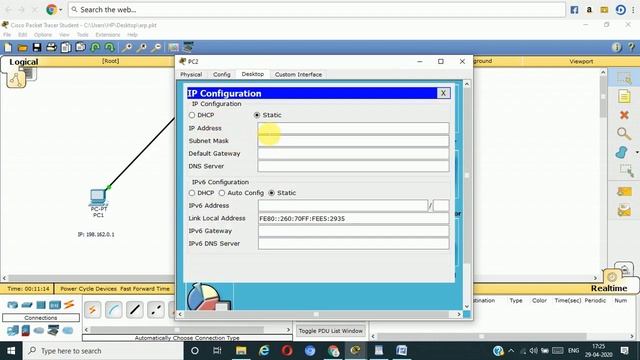640x360 pixels.
Task: Click into the IPv6 Gateway field
Action: coord(353,231)
